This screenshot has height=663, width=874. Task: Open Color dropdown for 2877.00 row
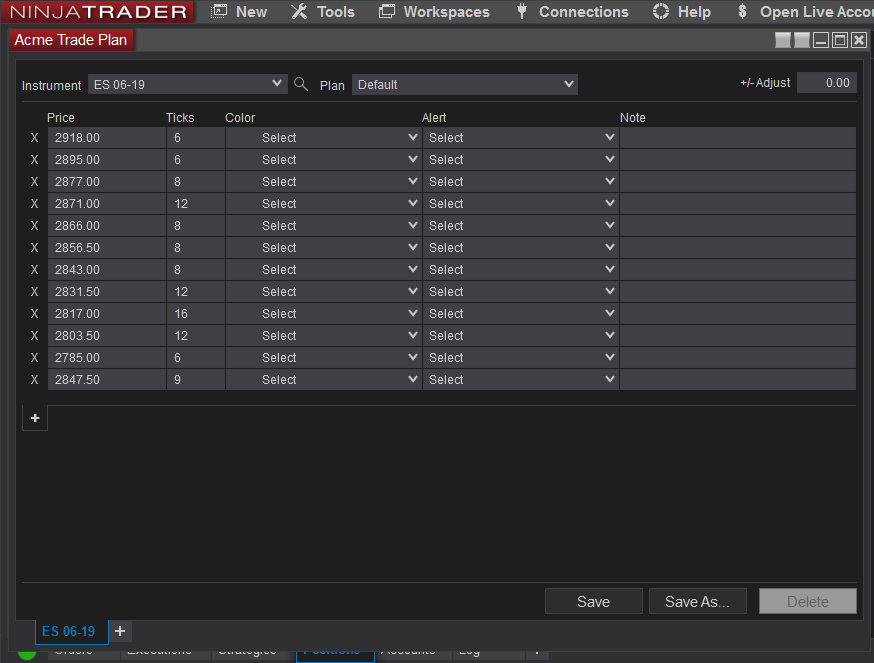[x=323, y=182]
